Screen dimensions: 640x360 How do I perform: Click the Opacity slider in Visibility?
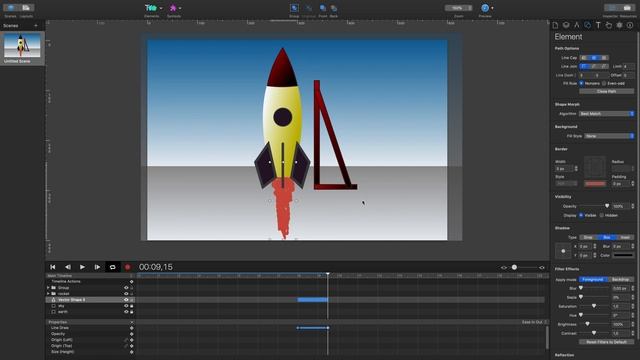594,206
